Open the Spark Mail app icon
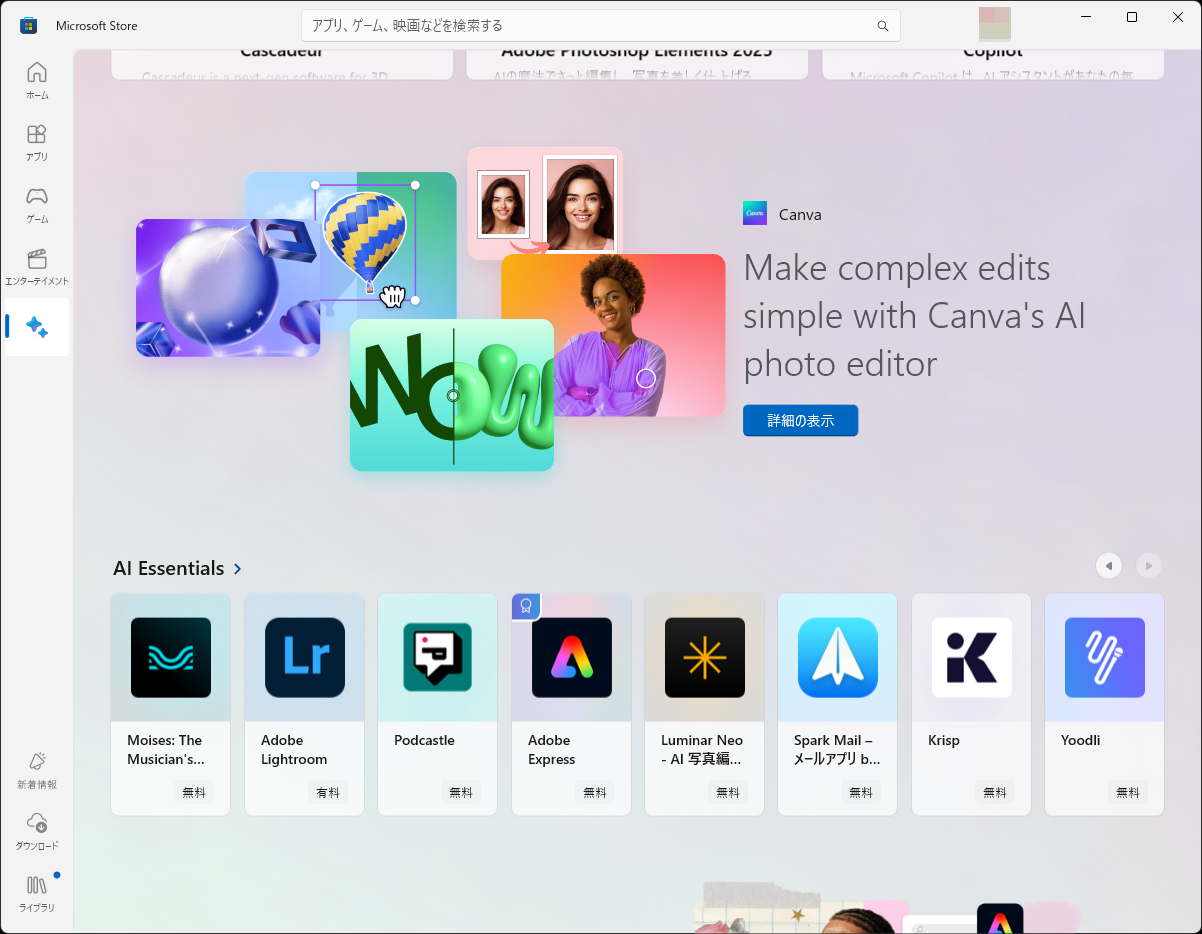The height and width of the screenshot is (934, 1202). pyautogui.click(x=838, y=657)
